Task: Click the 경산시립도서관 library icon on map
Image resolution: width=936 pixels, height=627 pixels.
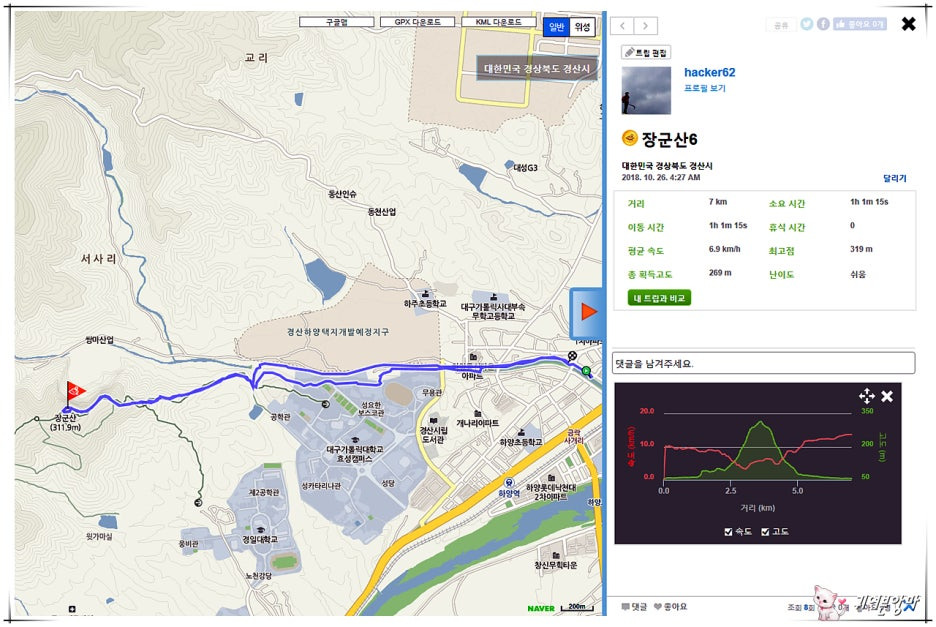Action: click(433, 420)
